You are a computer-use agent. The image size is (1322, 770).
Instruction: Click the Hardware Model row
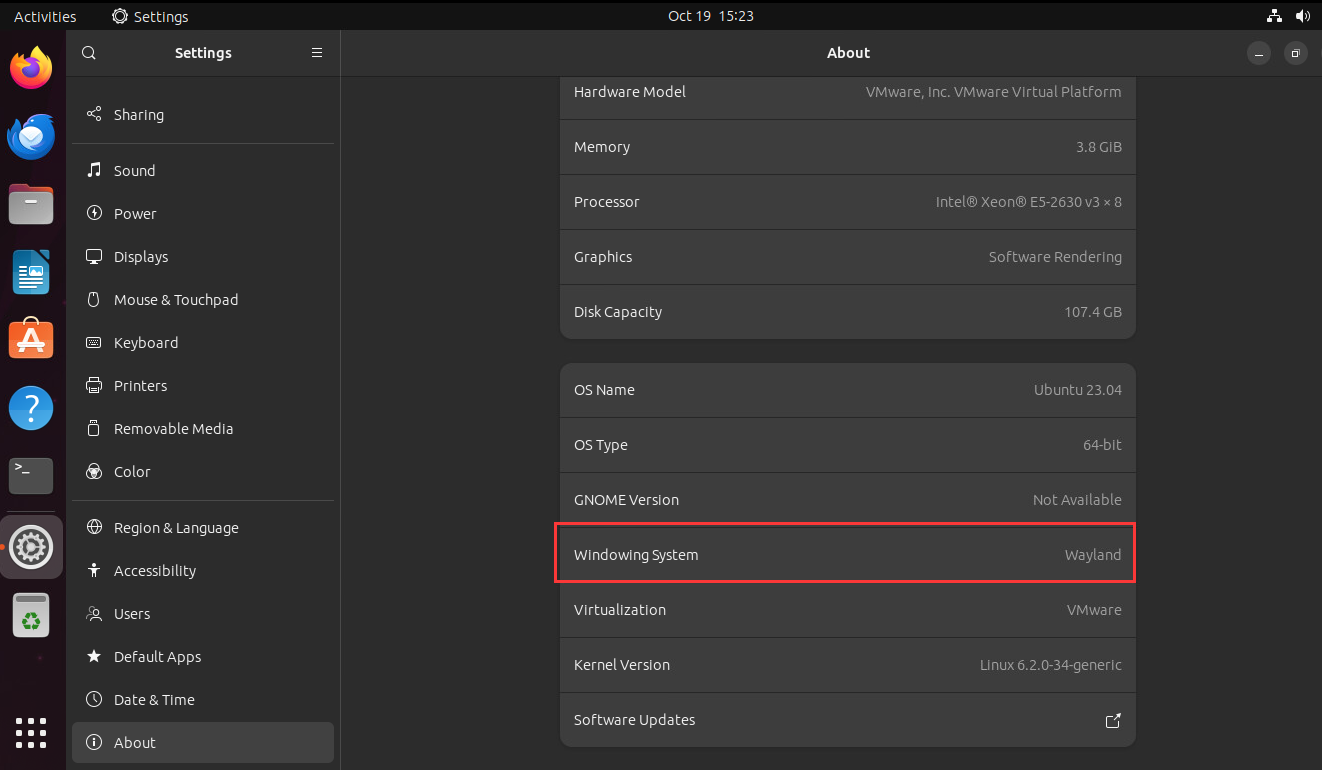(x=848, y=97)
